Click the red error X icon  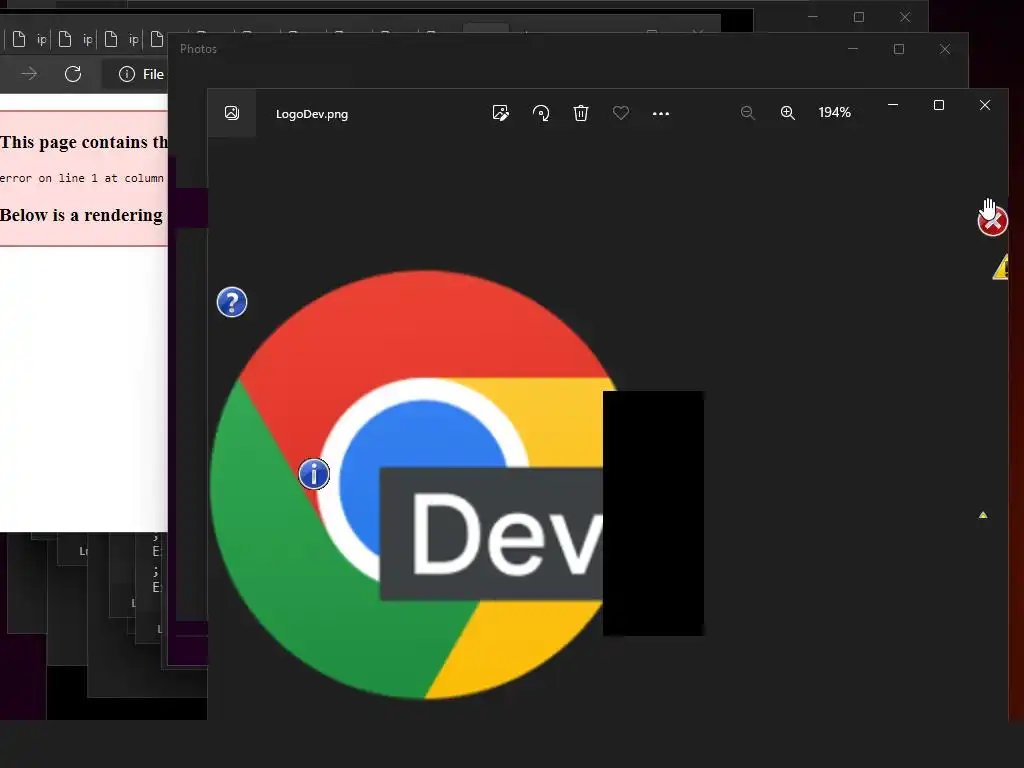click(x=993, y=221)
